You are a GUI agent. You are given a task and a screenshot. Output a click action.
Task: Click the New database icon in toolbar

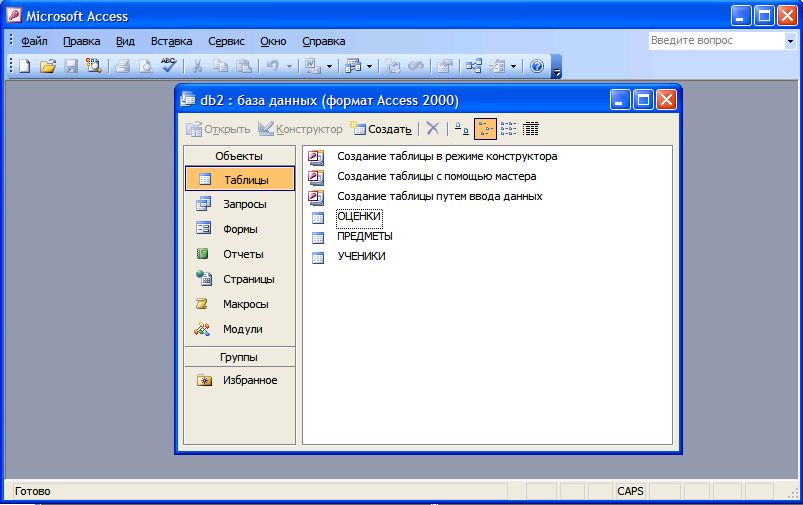(x=24, y=66)
